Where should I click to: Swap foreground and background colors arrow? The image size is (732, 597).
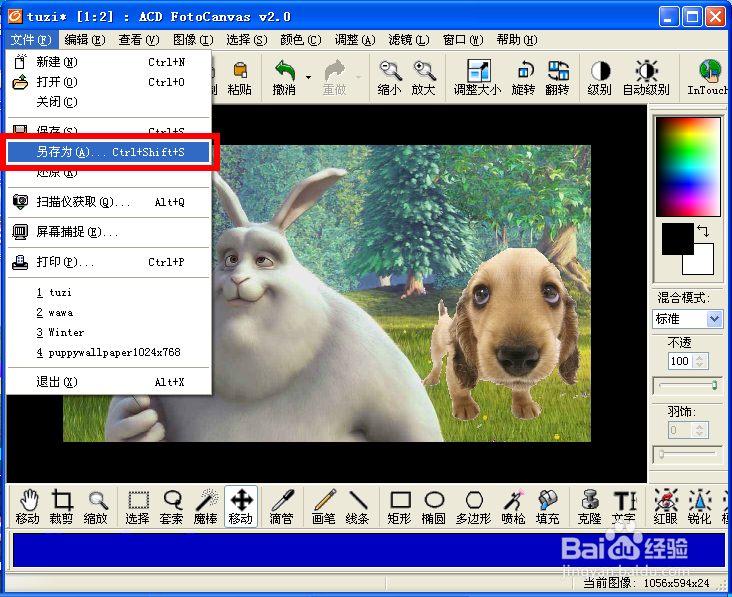click(x=704, y=231)
